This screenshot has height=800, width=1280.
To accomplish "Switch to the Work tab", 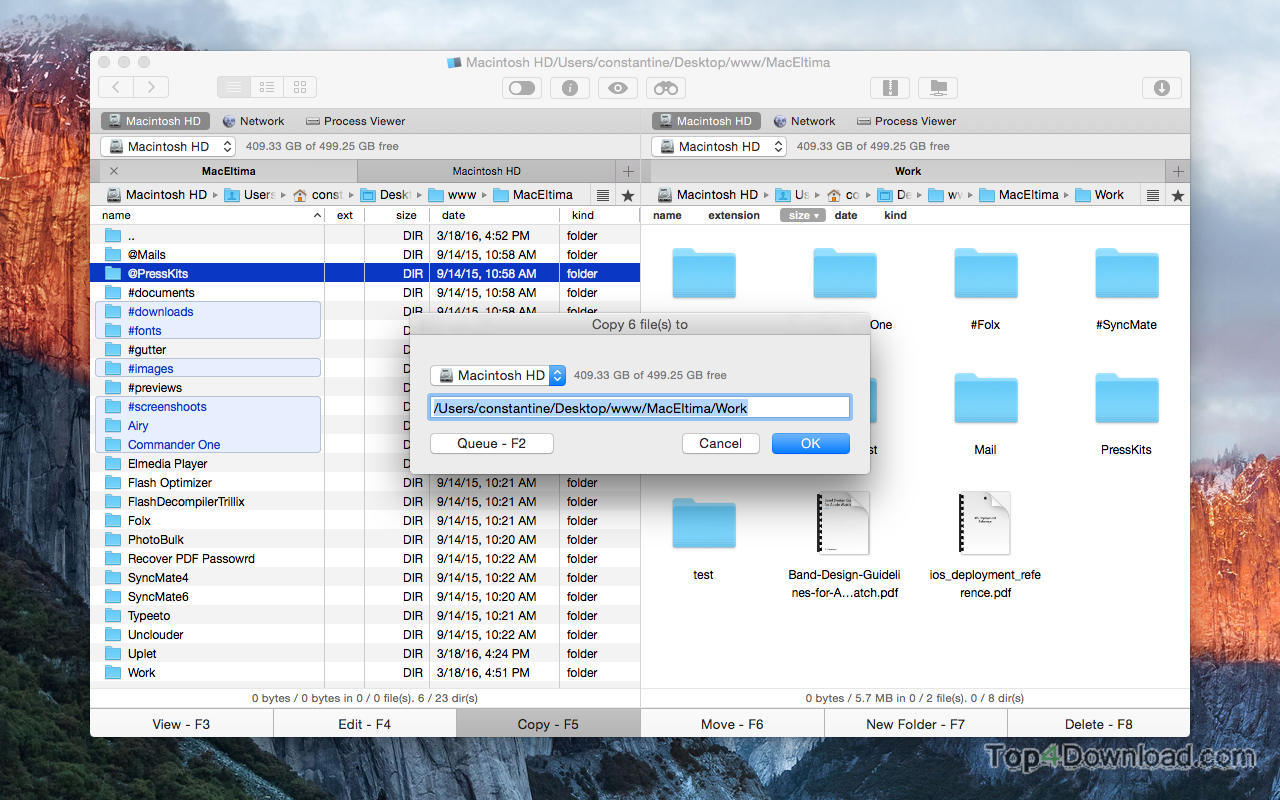I will tap(907, 171).
